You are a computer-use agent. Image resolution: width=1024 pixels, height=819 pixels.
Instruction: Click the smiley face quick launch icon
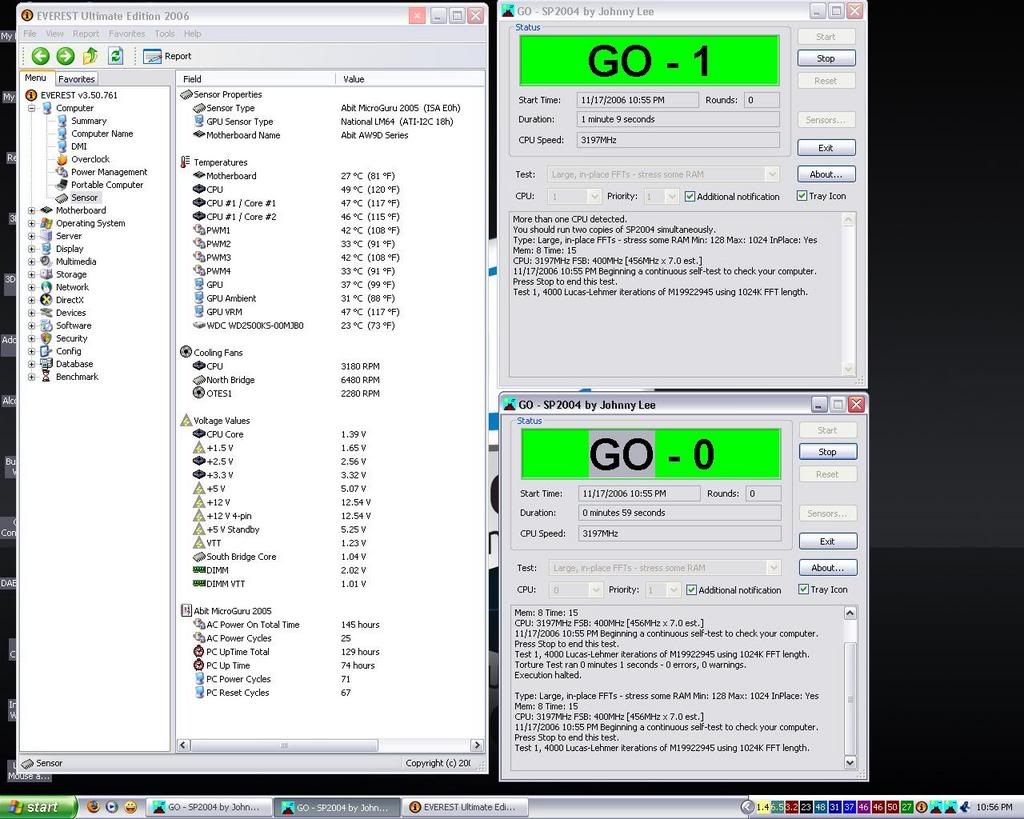131,807
